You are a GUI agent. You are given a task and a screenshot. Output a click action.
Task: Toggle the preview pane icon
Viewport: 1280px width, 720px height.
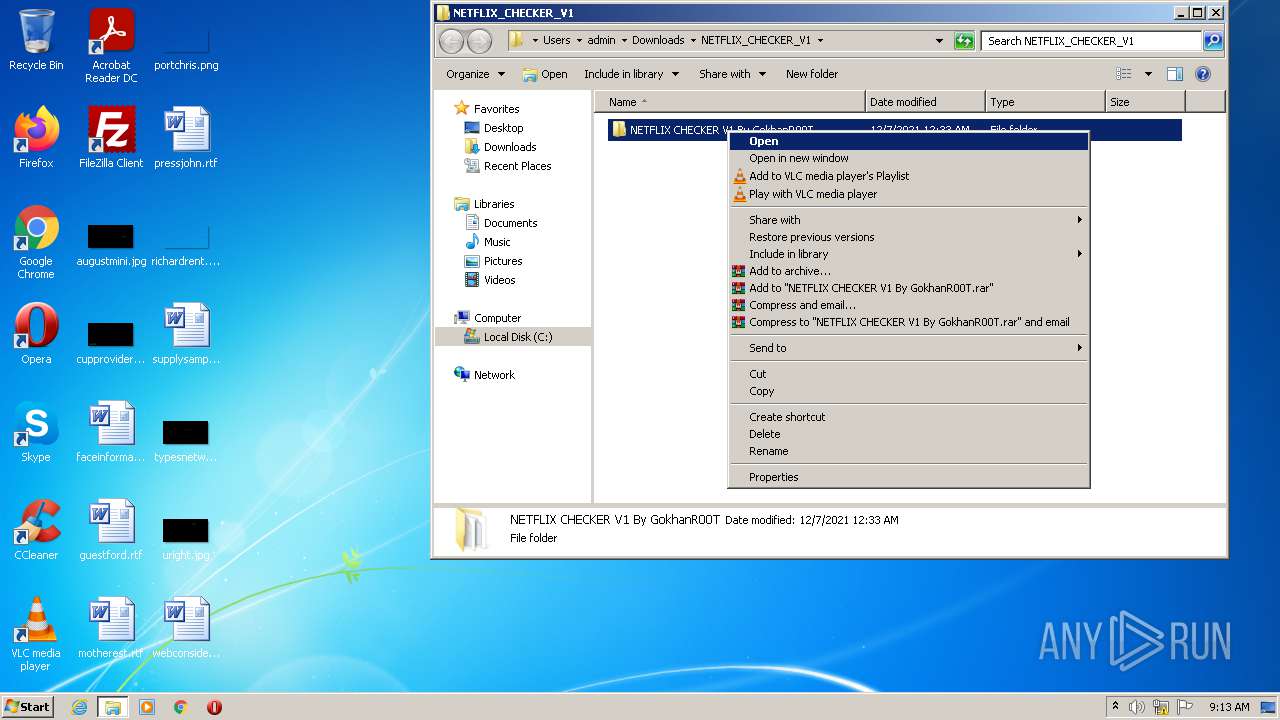pyautogui.click(x=1175, y=74)
